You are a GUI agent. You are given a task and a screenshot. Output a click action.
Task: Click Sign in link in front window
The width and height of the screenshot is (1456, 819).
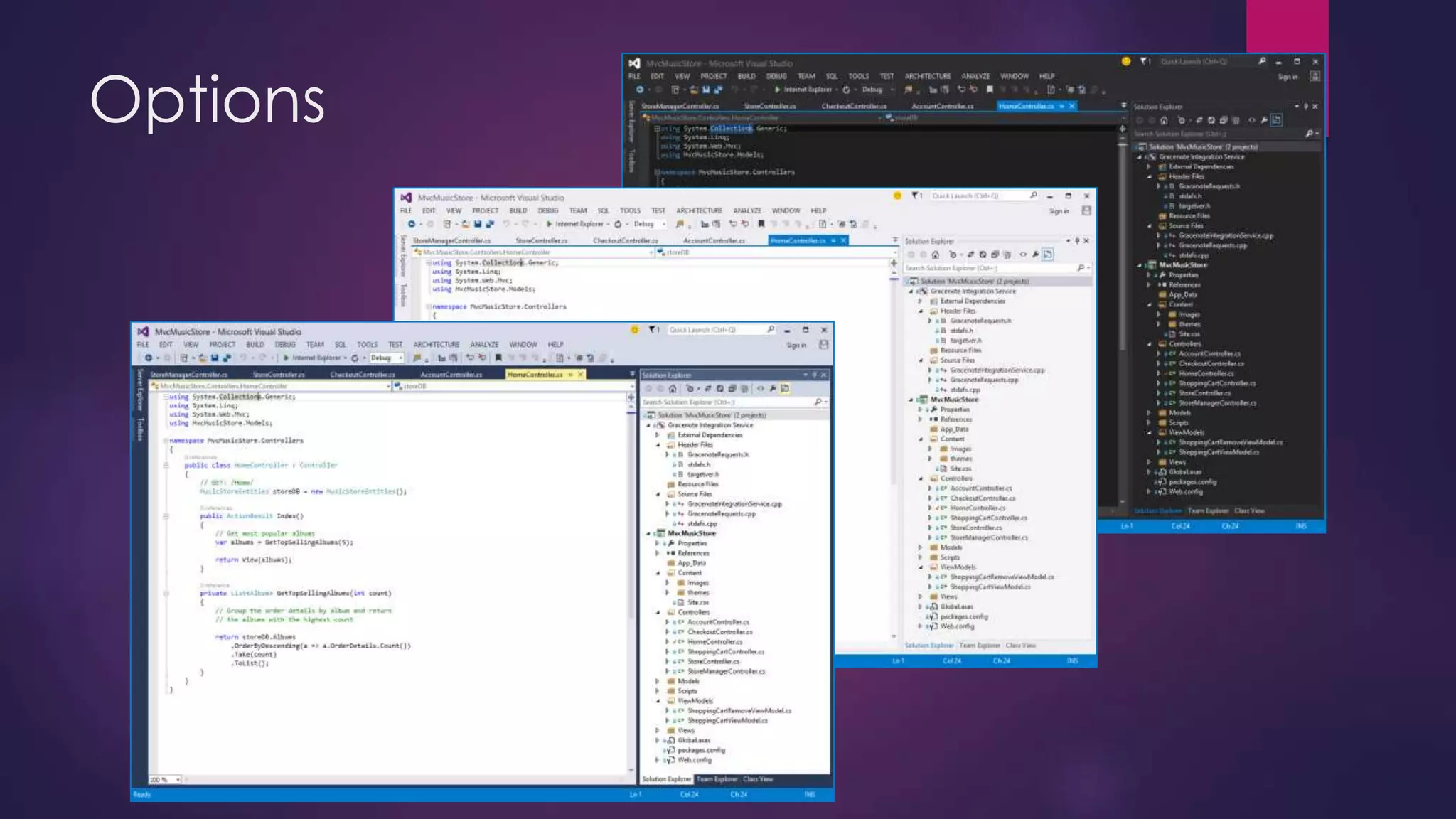796,346
